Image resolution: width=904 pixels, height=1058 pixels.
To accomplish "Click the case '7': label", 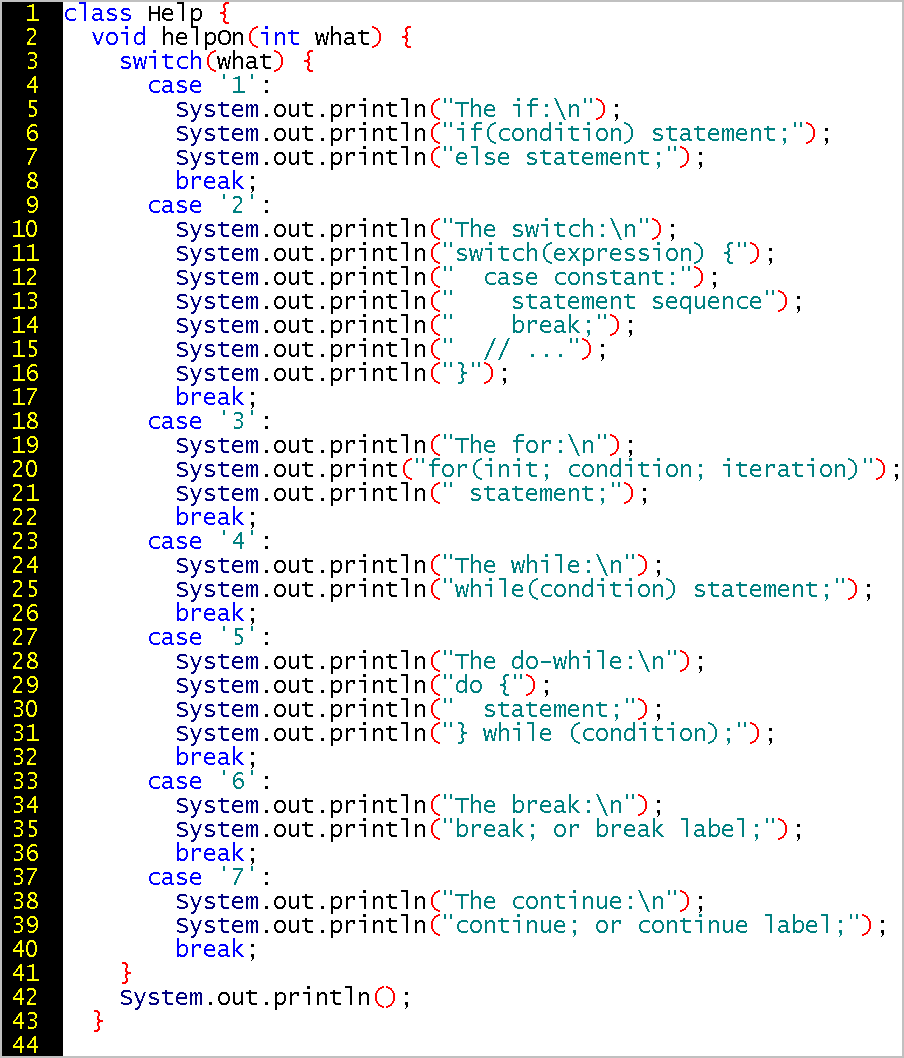I will 209,877.
